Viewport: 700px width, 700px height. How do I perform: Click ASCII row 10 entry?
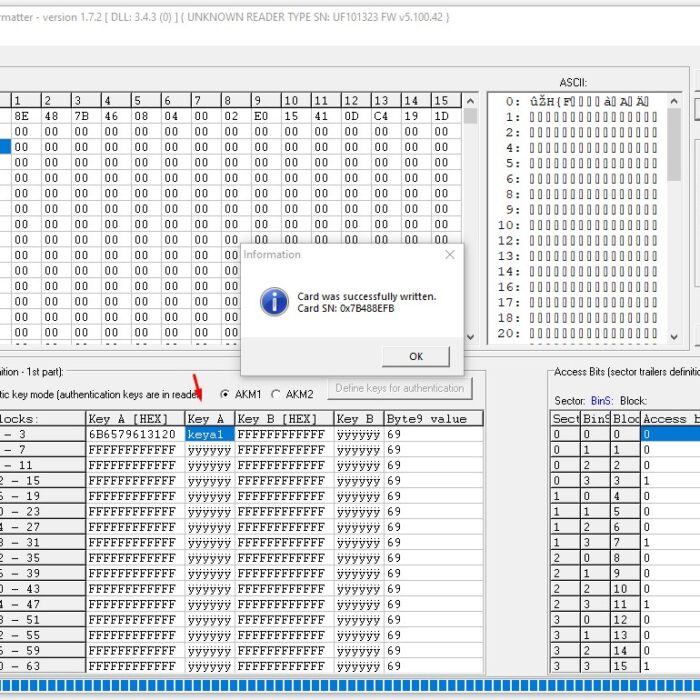click(x=577, y=225)
